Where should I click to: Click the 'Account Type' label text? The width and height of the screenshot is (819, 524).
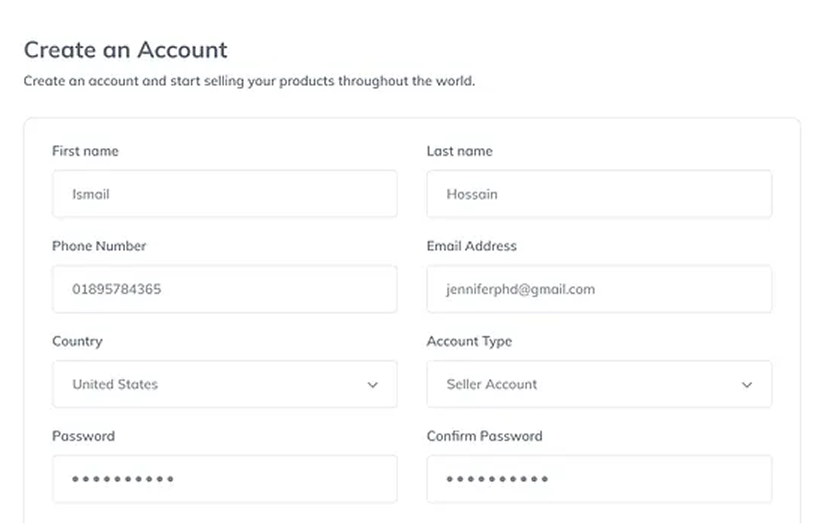[x=469, y=341]
